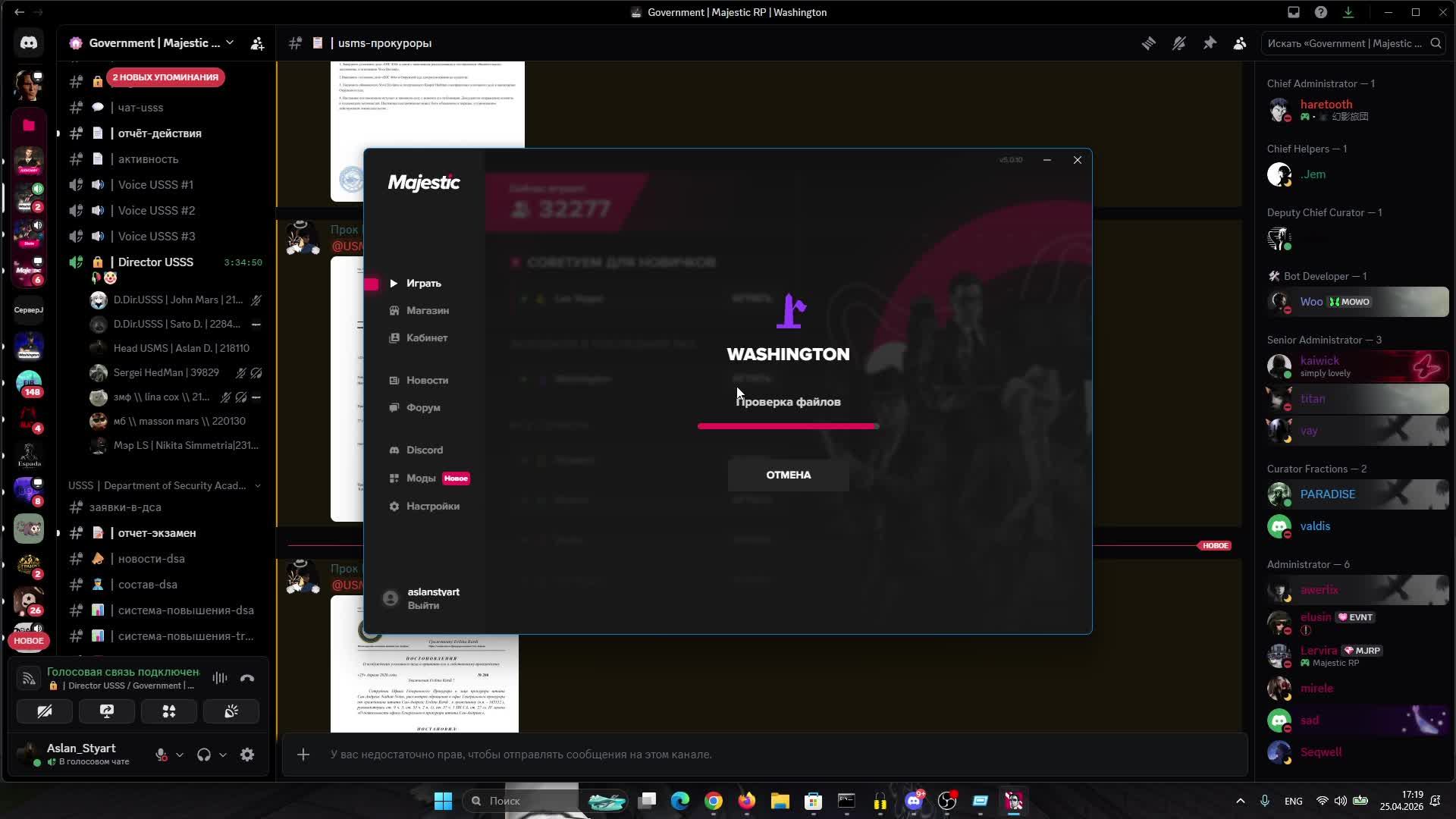Click the file check progress bar
Viewport: 1456px width, 819px height.
[788, 426]
